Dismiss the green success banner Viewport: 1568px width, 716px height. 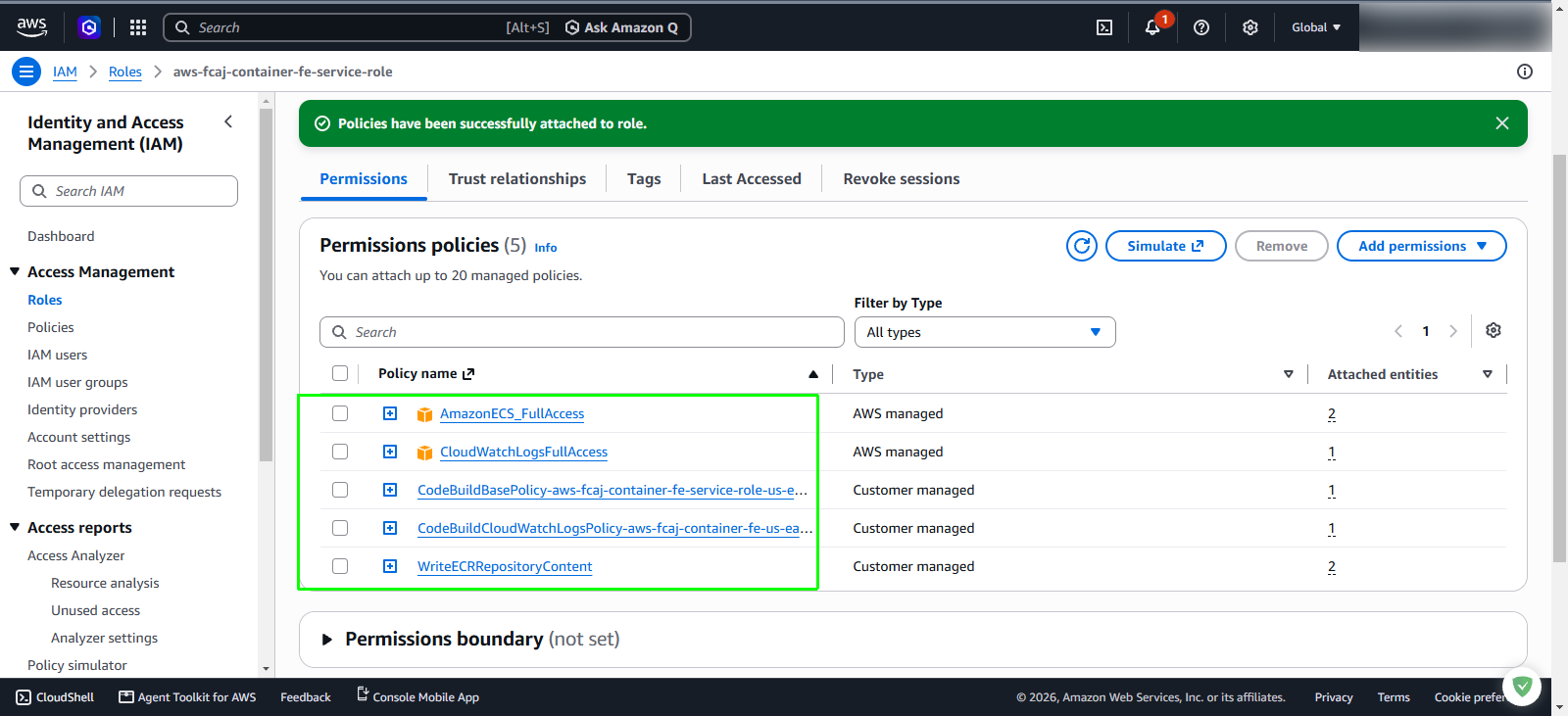(x=1502, y=123)
